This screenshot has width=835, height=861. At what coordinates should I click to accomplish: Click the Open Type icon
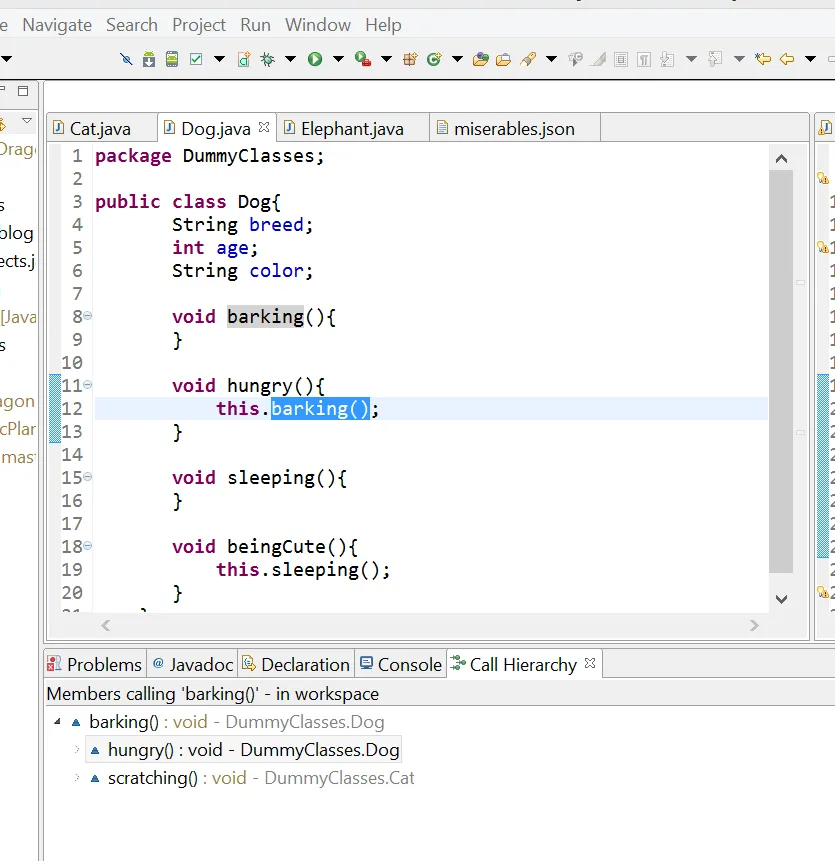(480, 59)
